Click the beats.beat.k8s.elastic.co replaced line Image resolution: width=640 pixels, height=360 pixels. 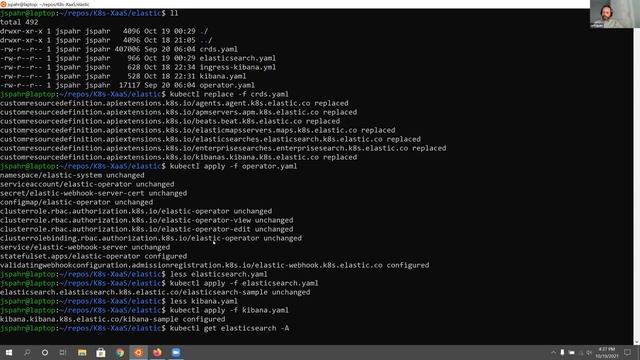170,121
